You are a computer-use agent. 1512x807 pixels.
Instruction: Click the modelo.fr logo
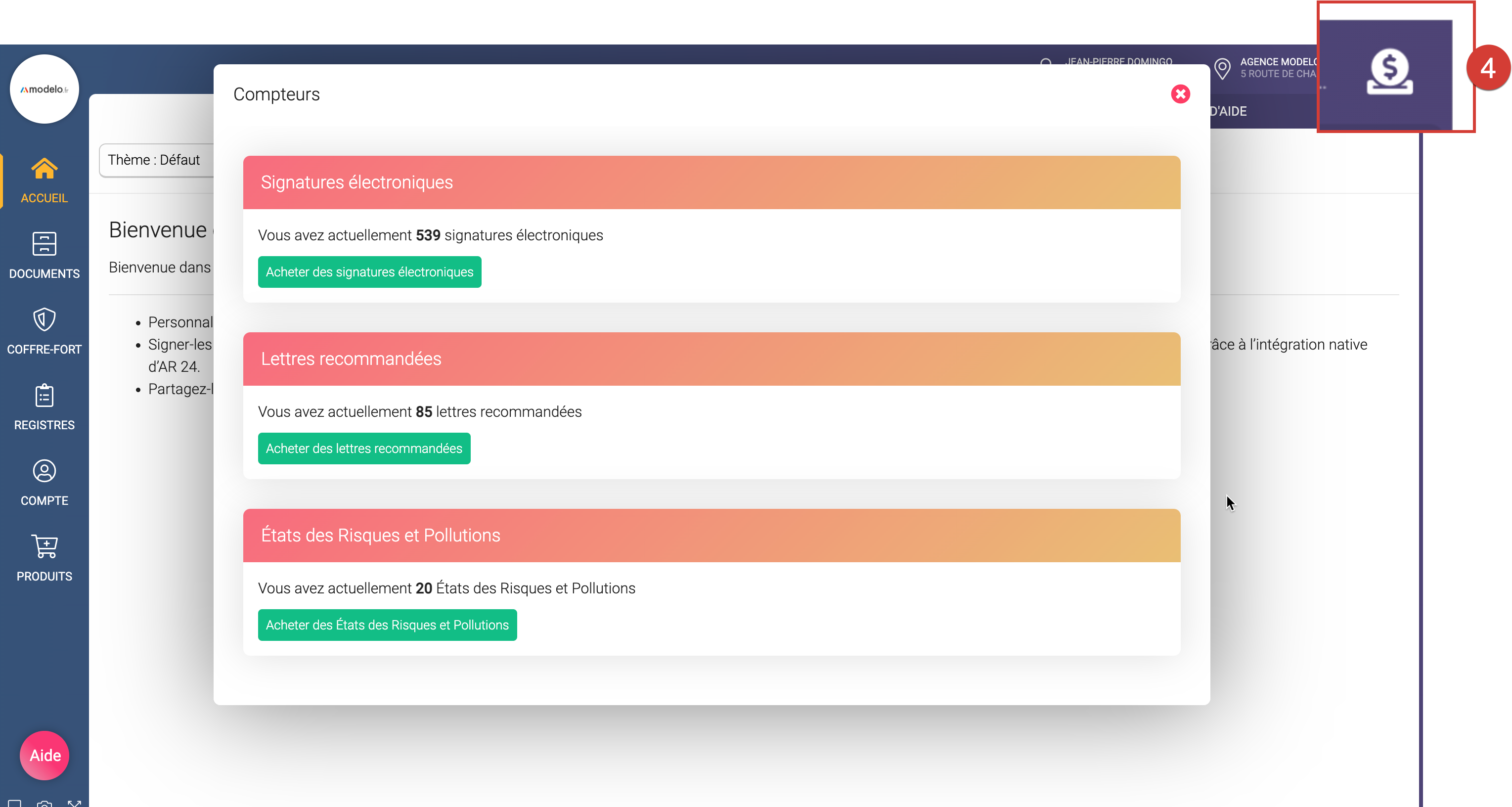point(44,89)
